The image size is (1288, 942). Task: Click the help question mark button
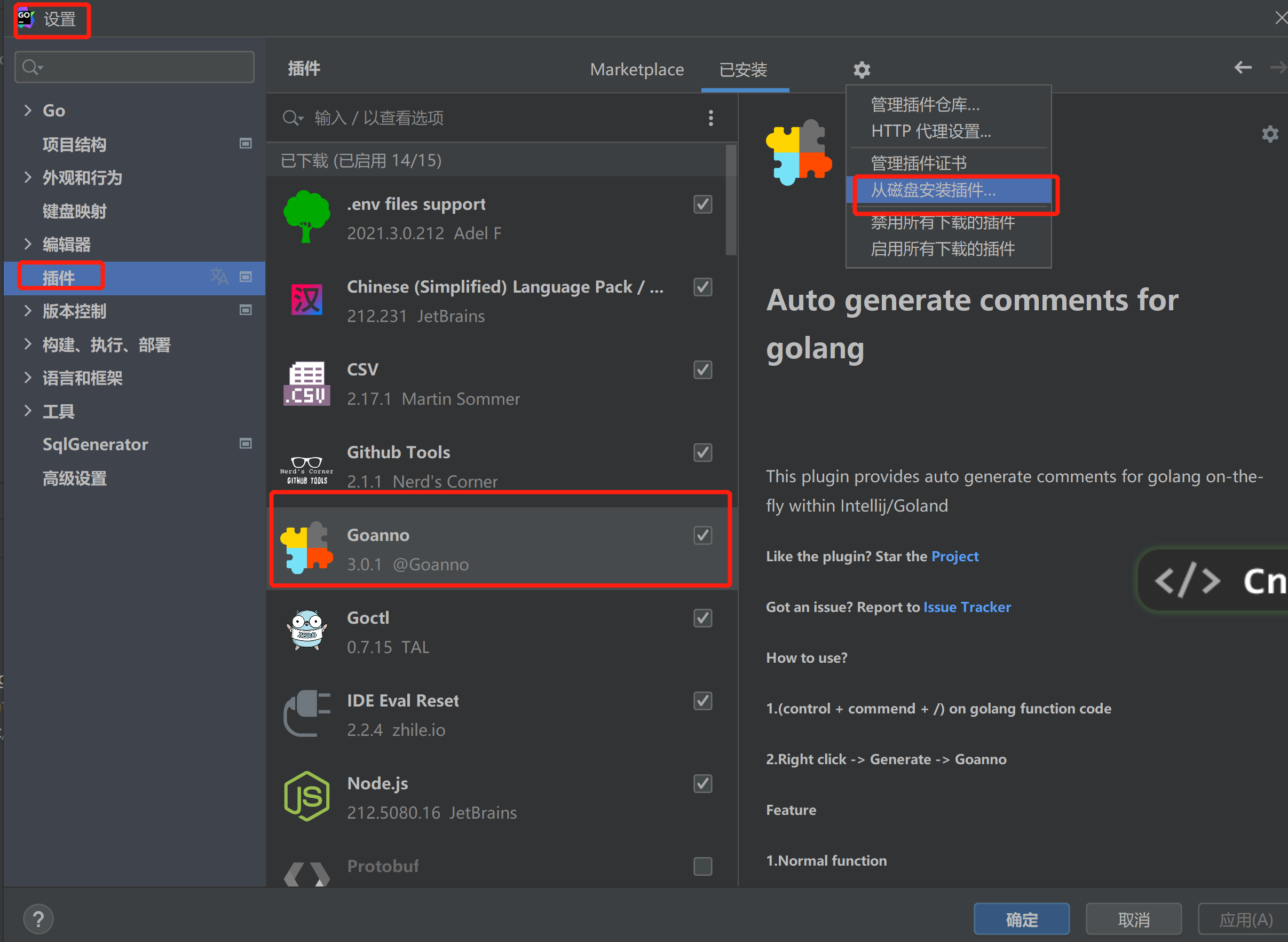tap(38, 919)
